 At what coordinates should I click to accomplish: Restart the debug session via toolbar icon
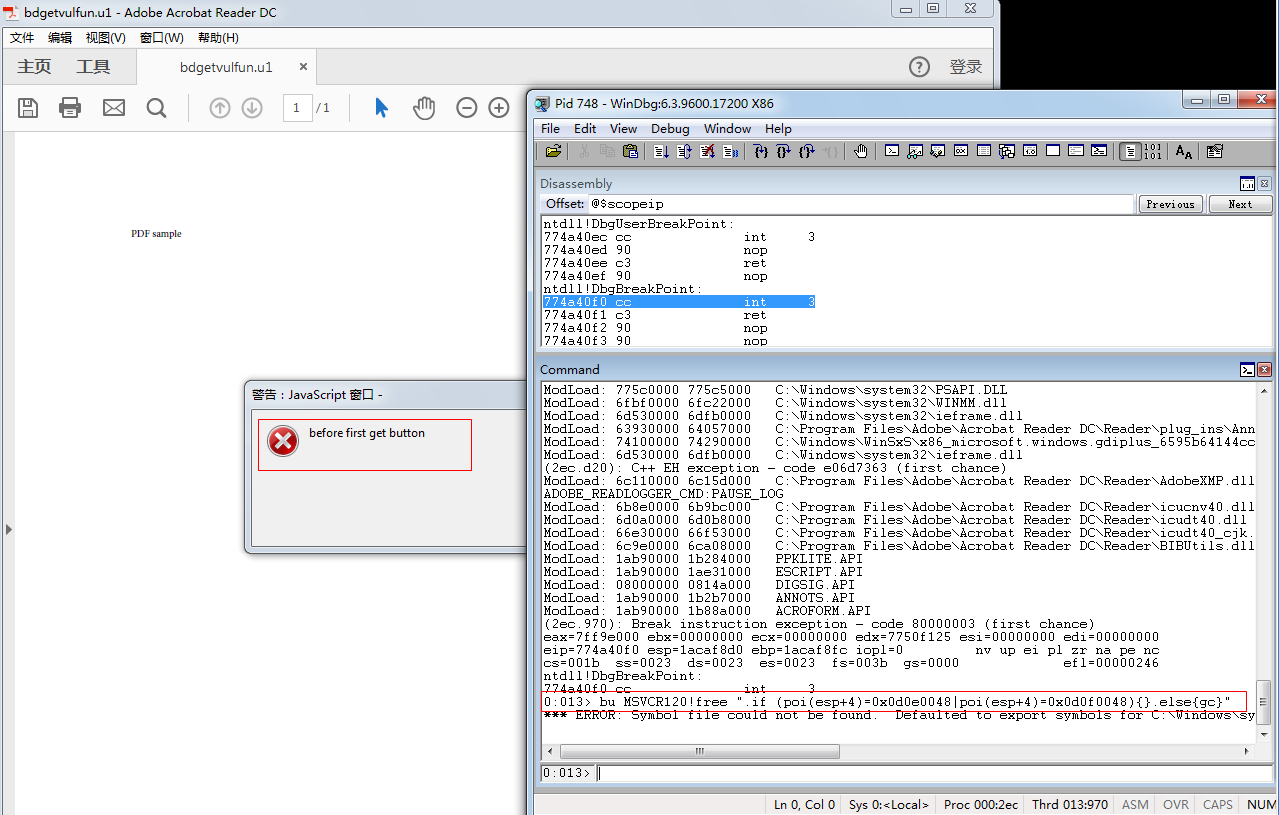(x=684, y=151)
